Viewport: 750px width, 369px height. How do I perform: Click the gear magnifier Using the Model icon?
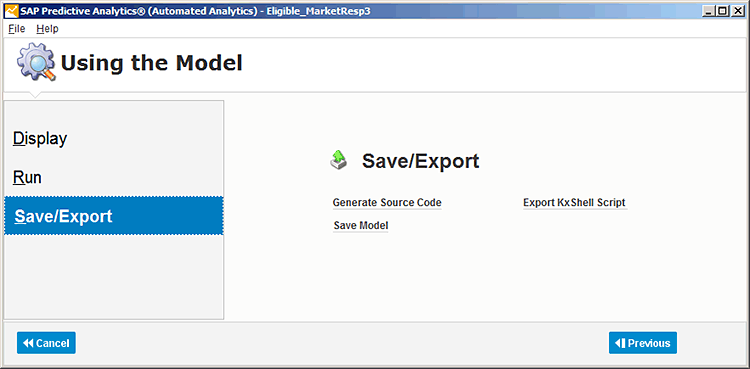point(36,62)
